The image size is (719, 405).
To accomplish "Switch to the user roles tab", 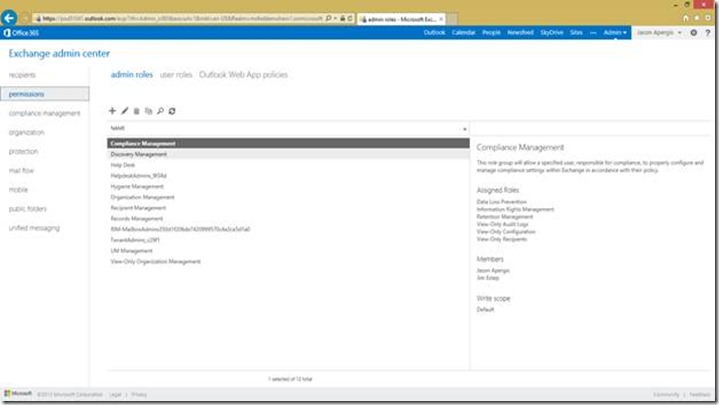I will tap(176, 74).
